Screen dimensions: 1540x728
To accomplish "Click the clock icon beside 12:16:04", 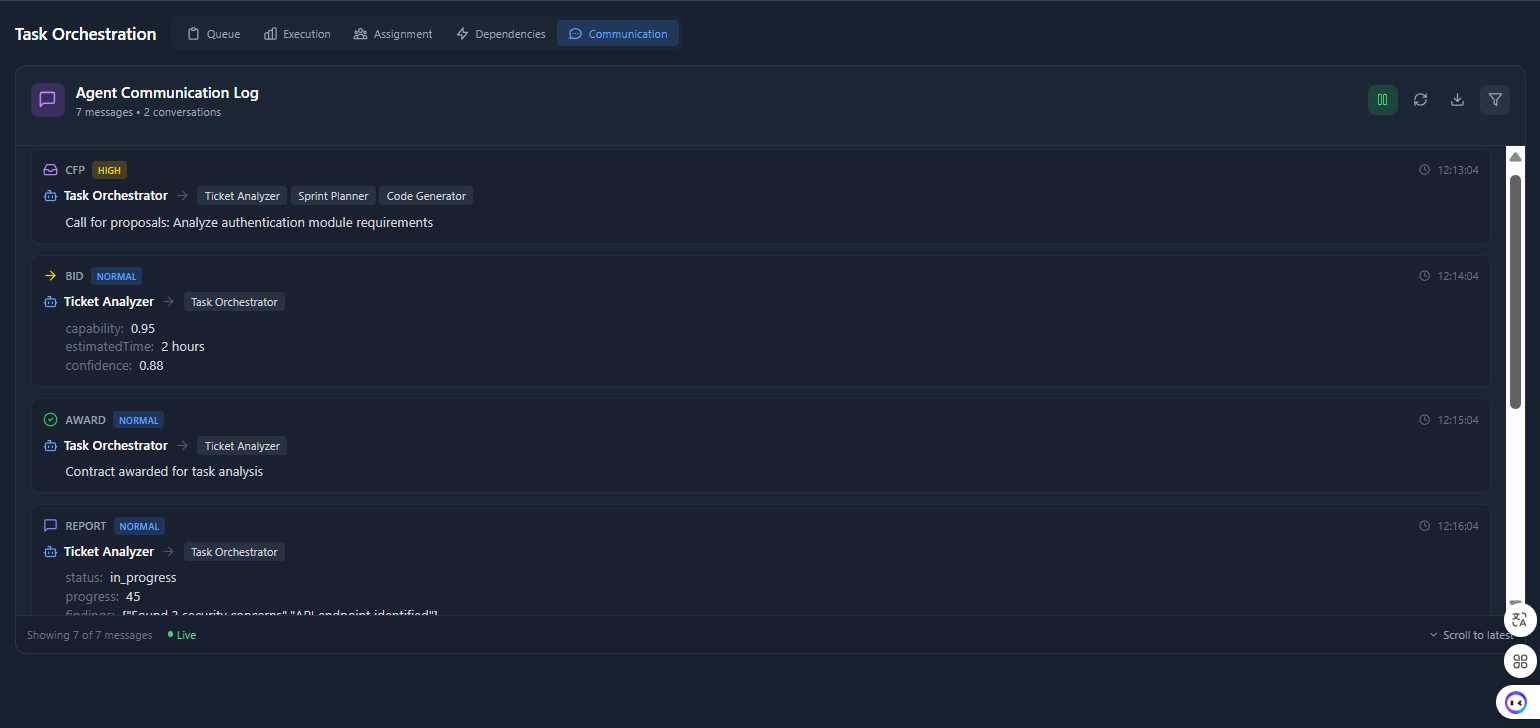I will coord(1425,526).
